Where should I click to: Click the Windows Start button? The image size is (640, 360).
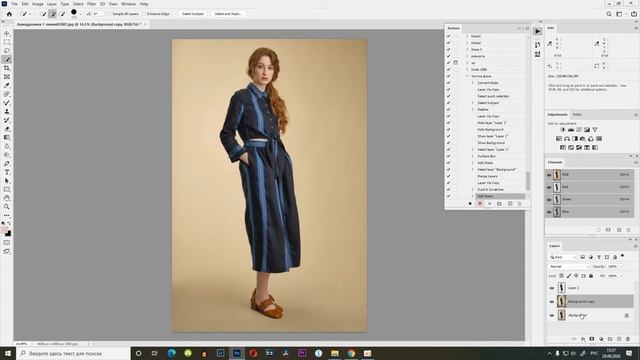coord(8,353)
